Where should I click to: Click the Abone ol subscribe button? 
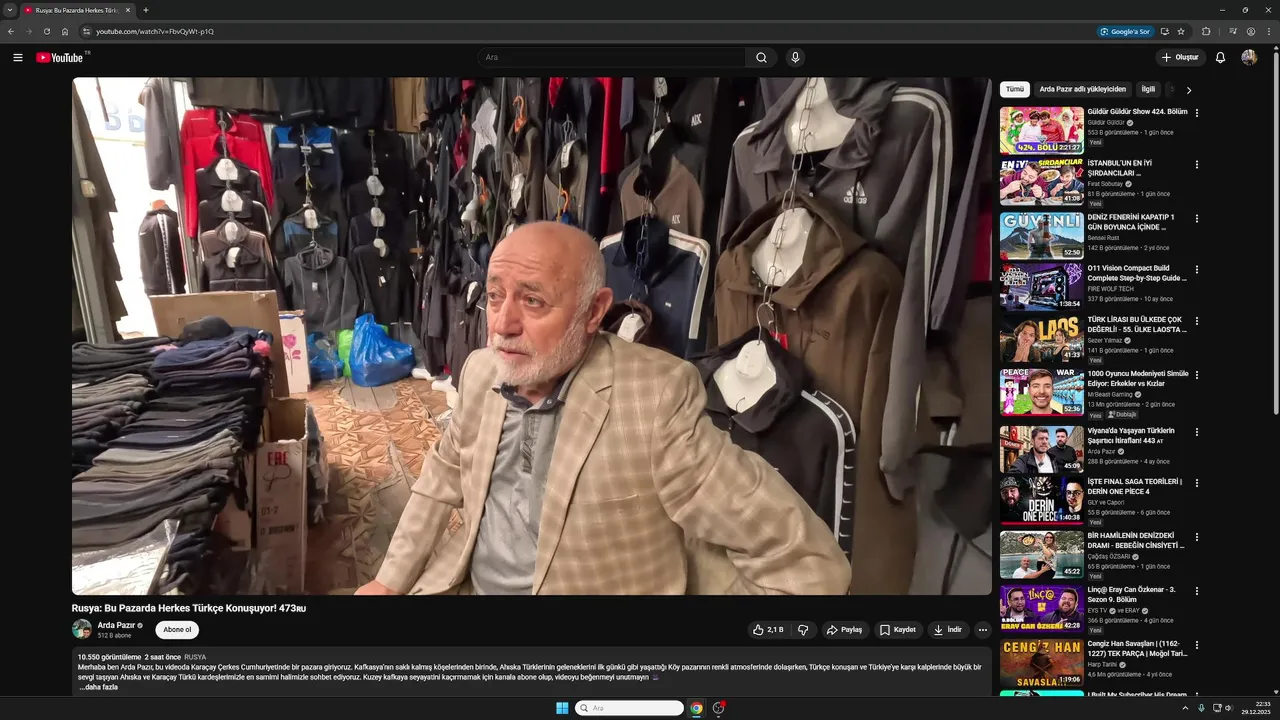tap(177, 630)
